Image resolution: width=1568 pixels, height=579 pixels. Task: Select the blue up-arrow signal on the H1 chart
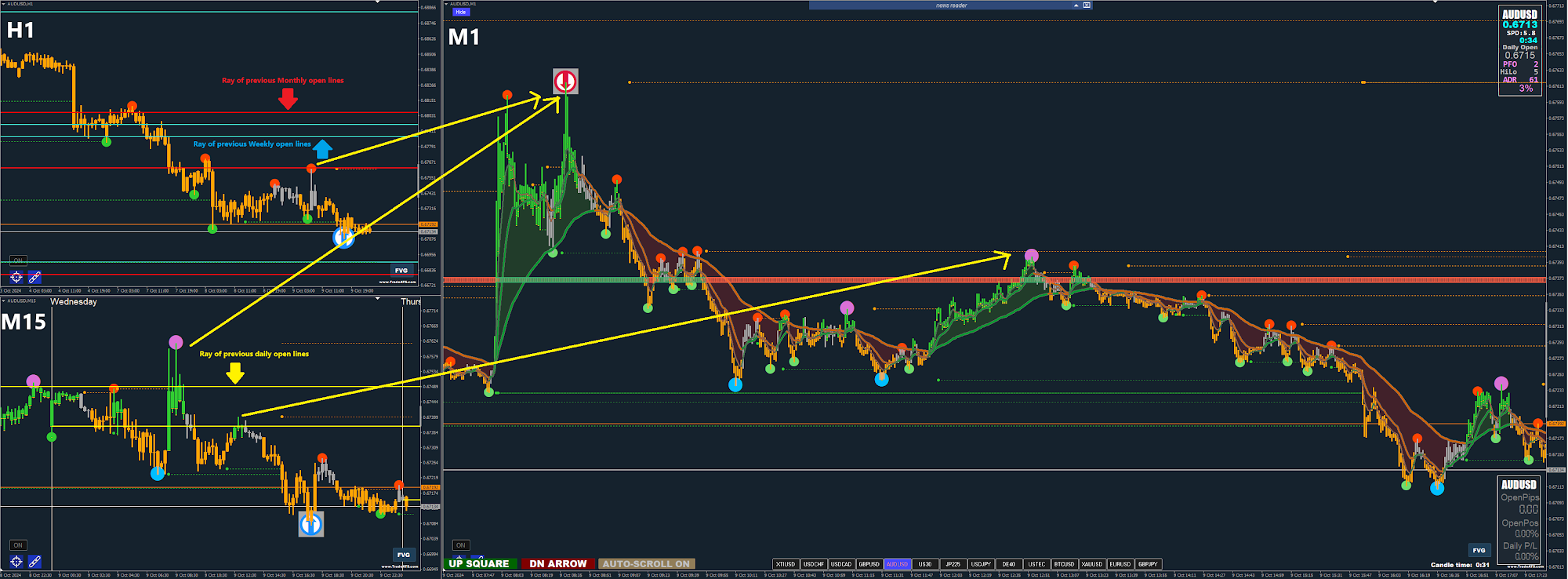click(x=343, y=237)
